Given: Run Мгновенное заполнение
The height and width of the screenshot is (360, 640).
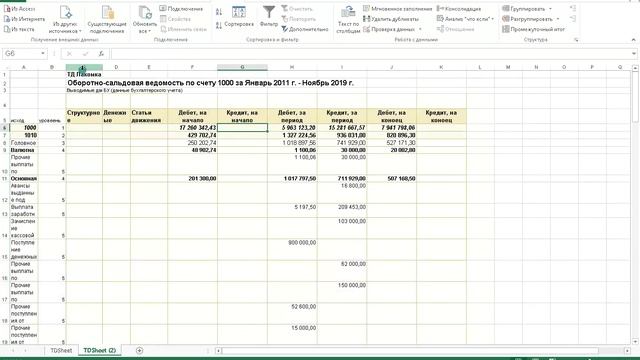Looking at the screenshot, I should [x=397, y=9].
